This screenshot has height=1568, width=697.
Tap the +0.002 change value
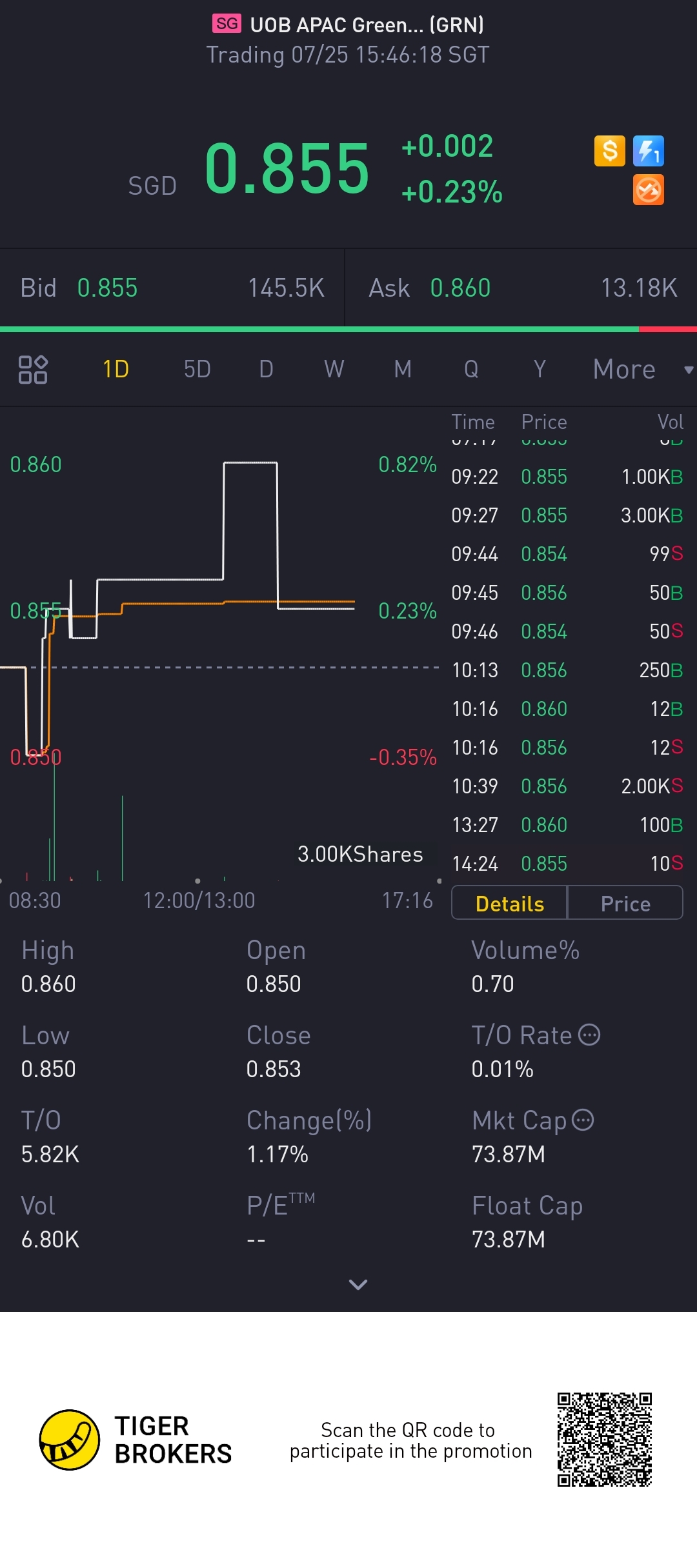pos(447,146)
